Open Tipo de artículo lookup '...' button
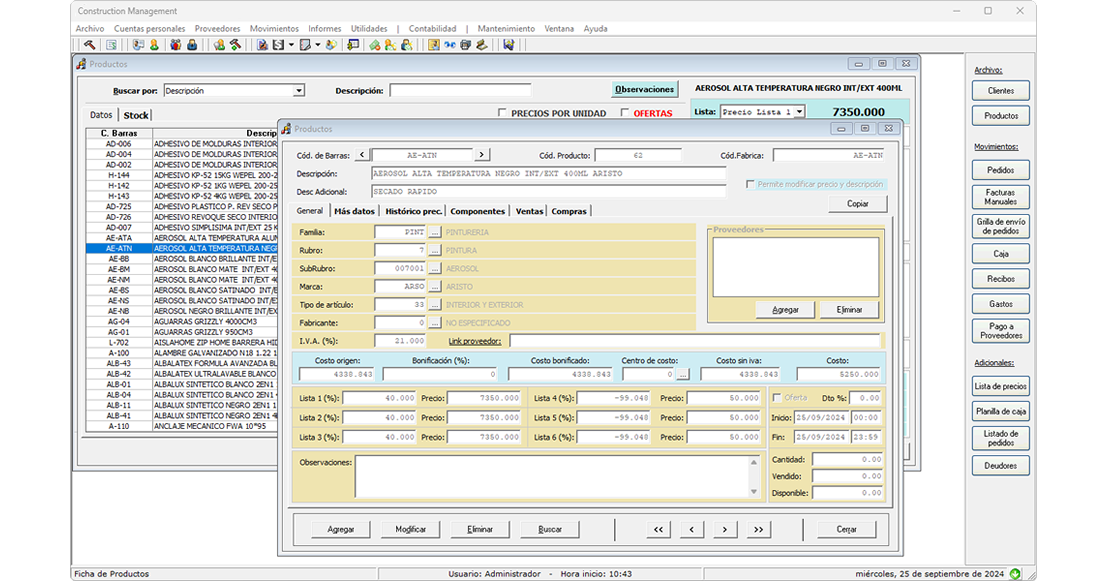Screen dimensions: 1106x581 [x=434, y=305]
